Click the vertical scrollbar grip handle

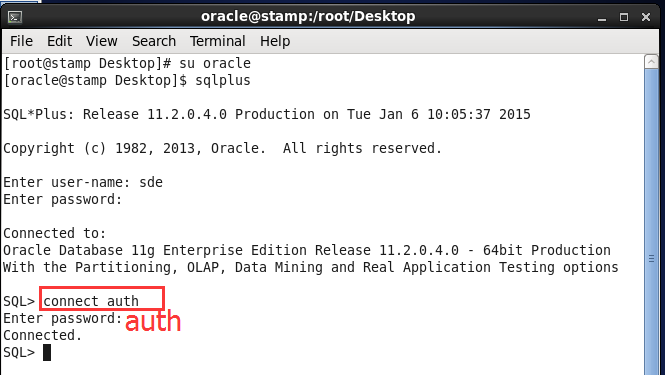tap(651, 258)
